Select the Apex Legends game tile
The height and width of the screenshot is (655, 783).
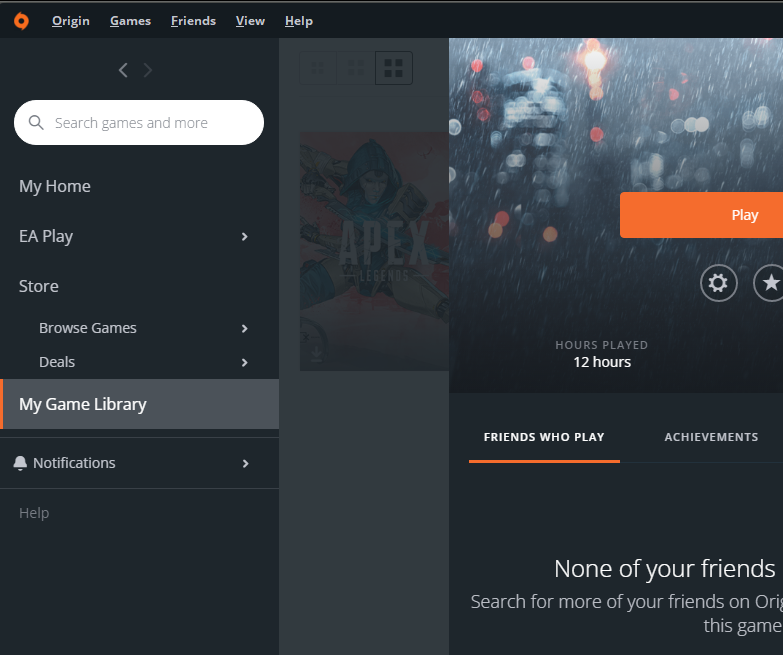pos(374,251)
